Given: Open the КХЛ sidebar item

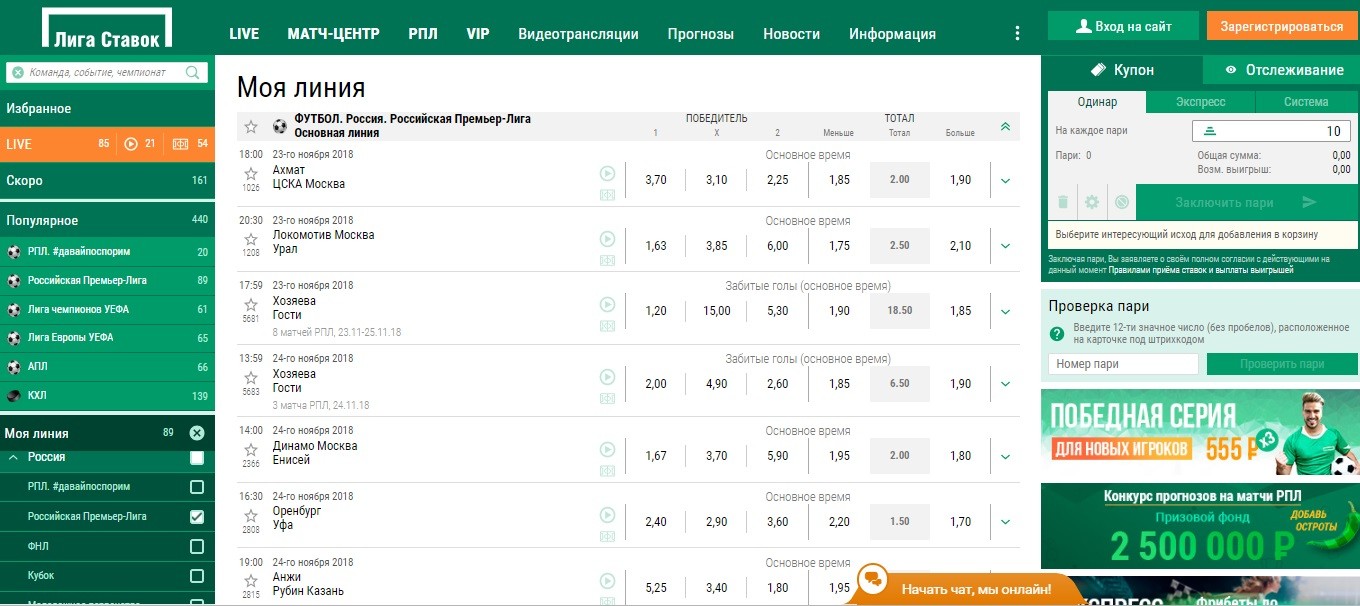Looking at the screenshot, I should 107,395.
